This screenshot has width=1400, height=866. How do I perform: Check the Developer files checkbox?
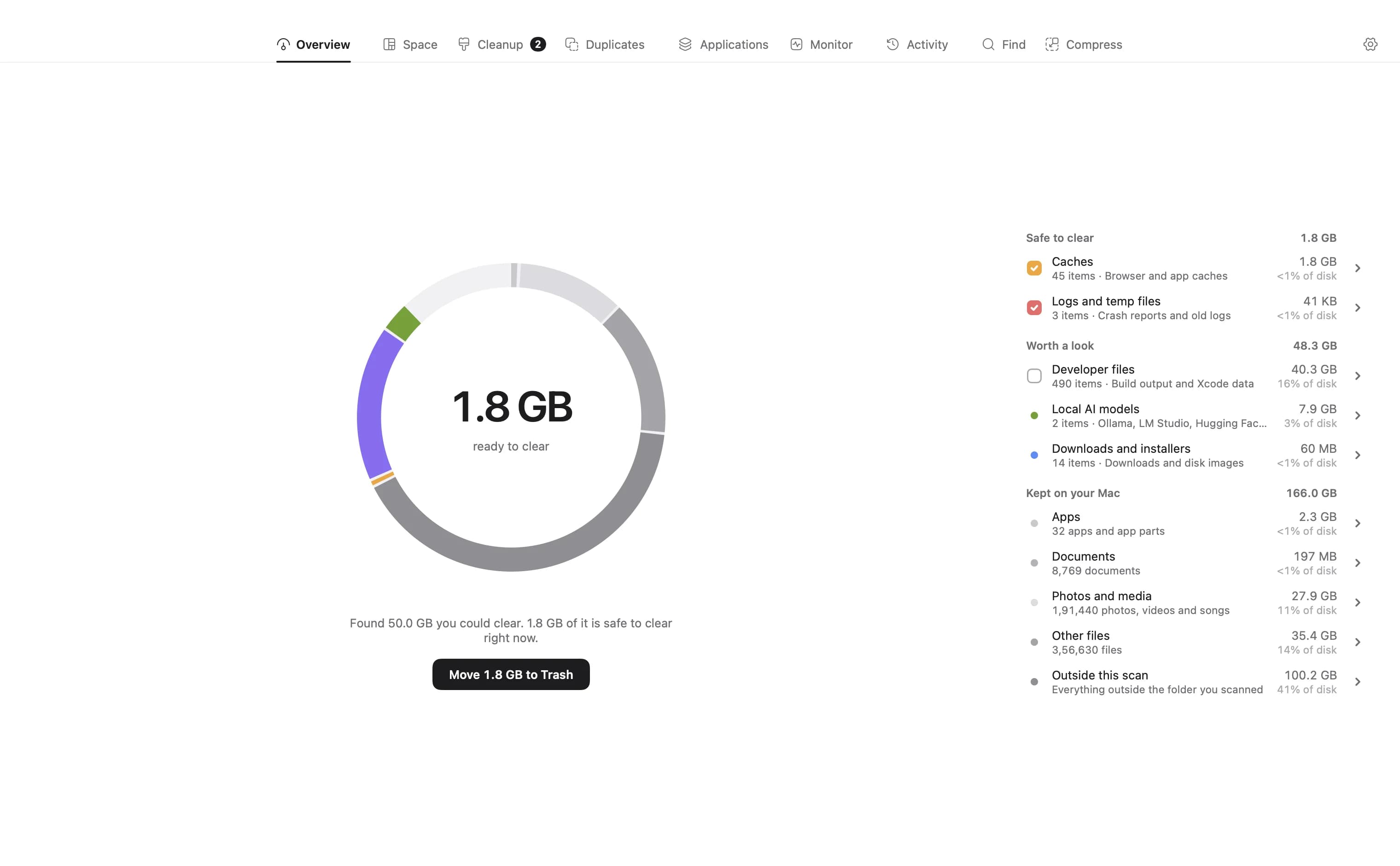click(x=1034, y=376)
